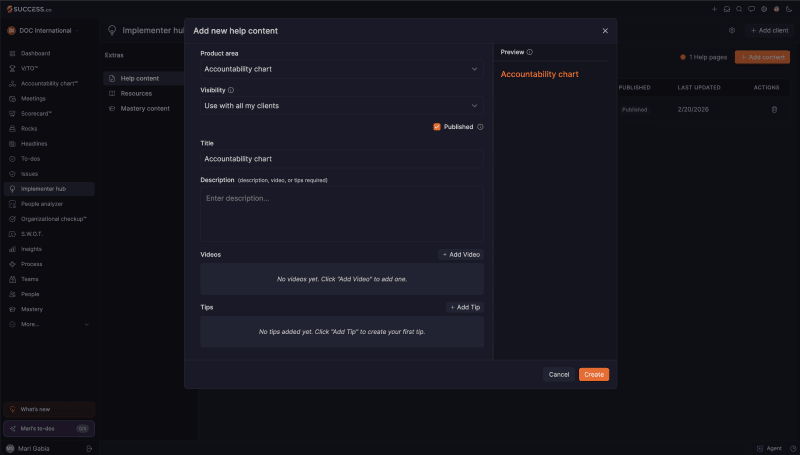Select Mastery content under Extras

144,109
